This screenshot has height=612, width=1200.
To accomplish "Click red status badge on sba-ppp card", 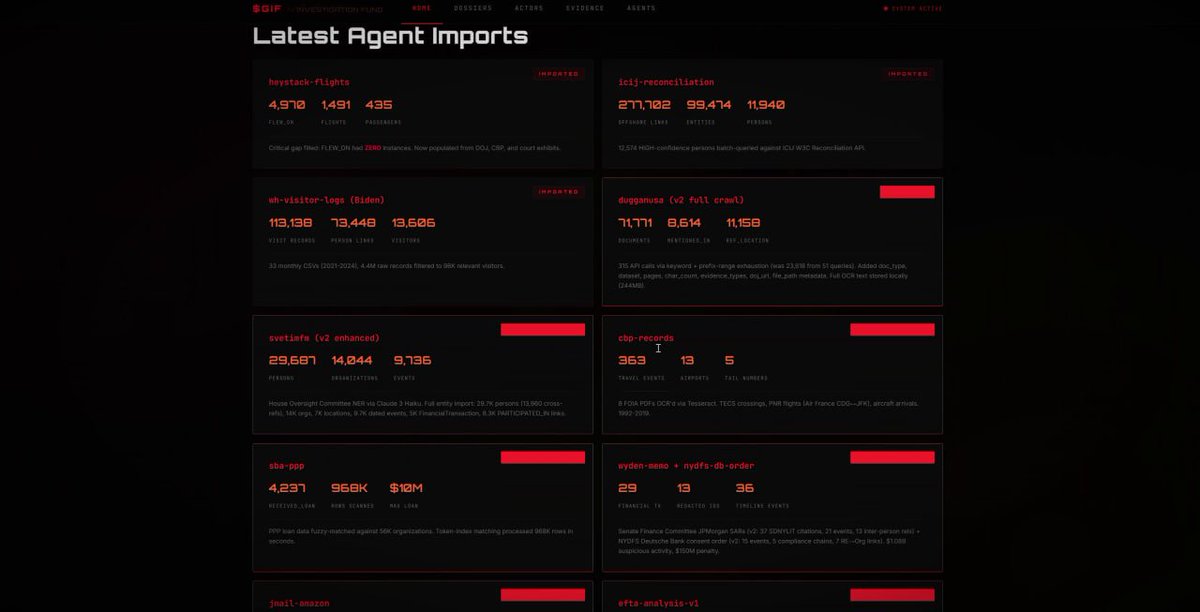I will (542, 457).
